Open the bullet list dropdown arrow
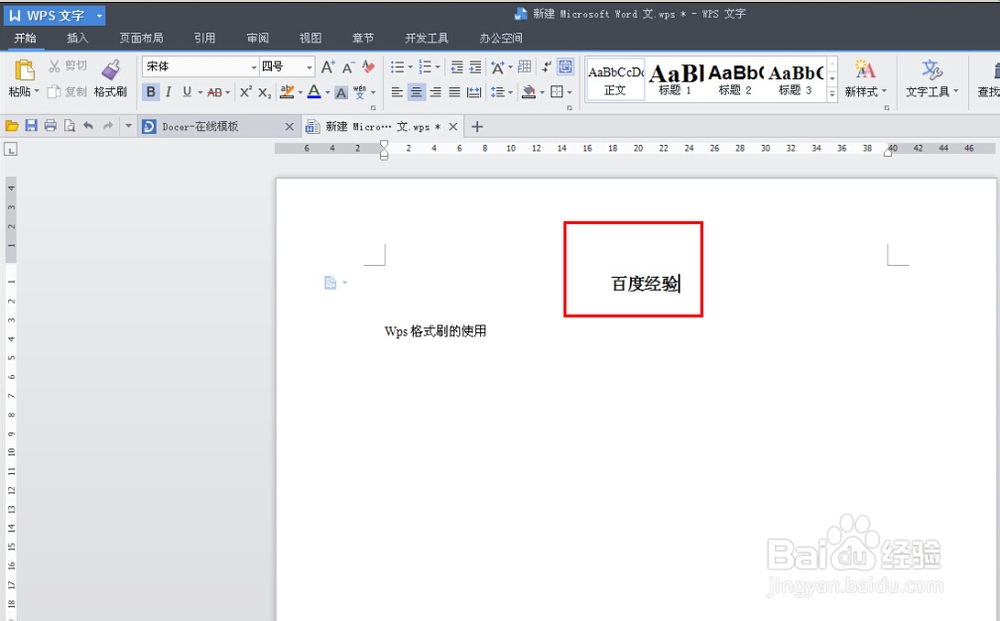 pos(410,67)
